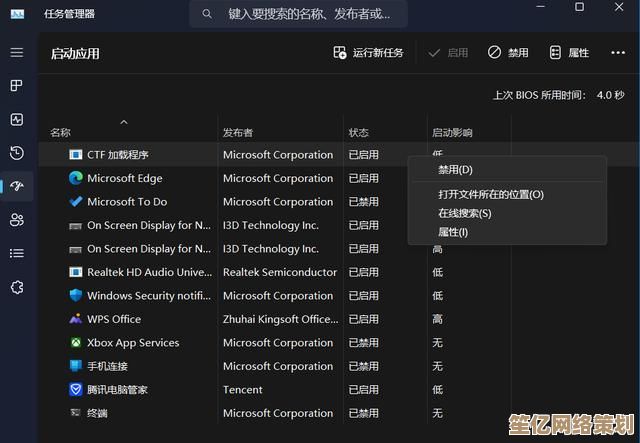This screenshot has height=443, width=640.
Task: Open the Details page list icon
Action: pos(17,254)
